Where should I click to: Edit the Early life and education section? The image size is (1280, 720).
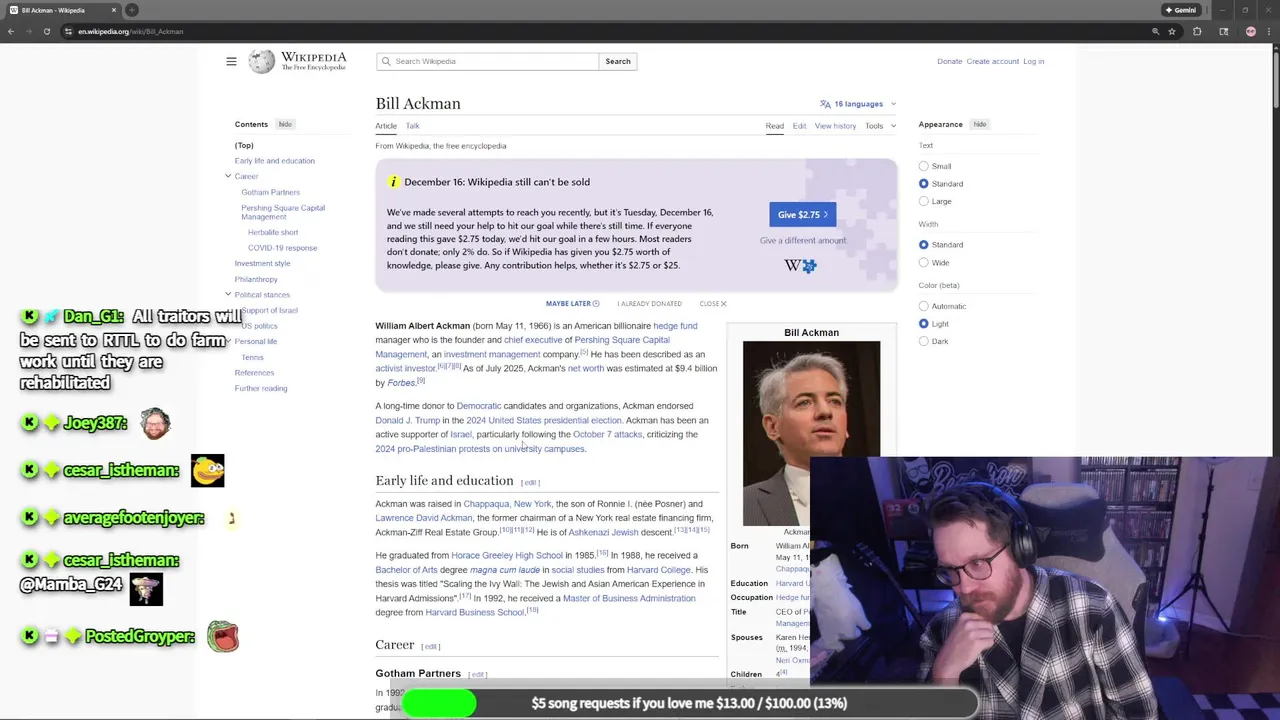[x=530, y=482]
